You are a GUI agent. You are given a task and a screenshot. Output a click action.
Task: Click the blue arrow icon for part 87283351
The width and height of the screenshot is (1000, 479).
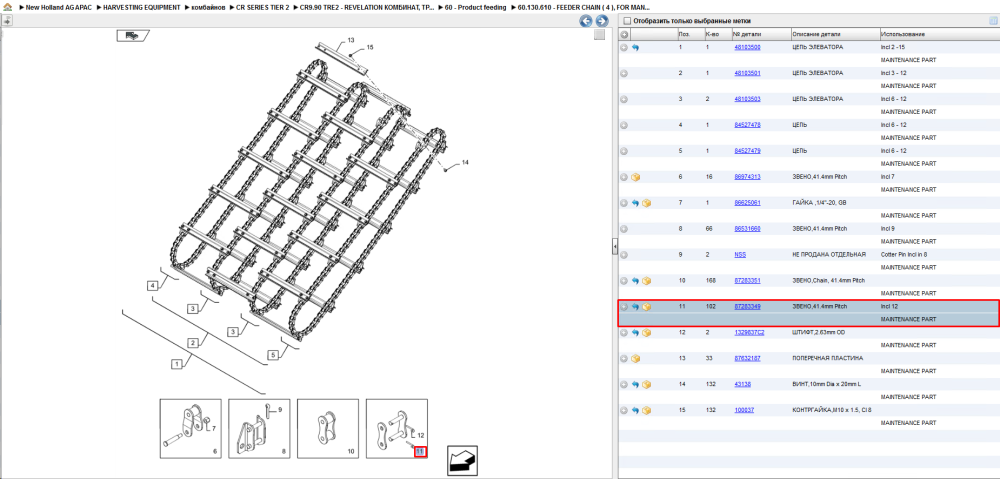click(x=635, y=281)
